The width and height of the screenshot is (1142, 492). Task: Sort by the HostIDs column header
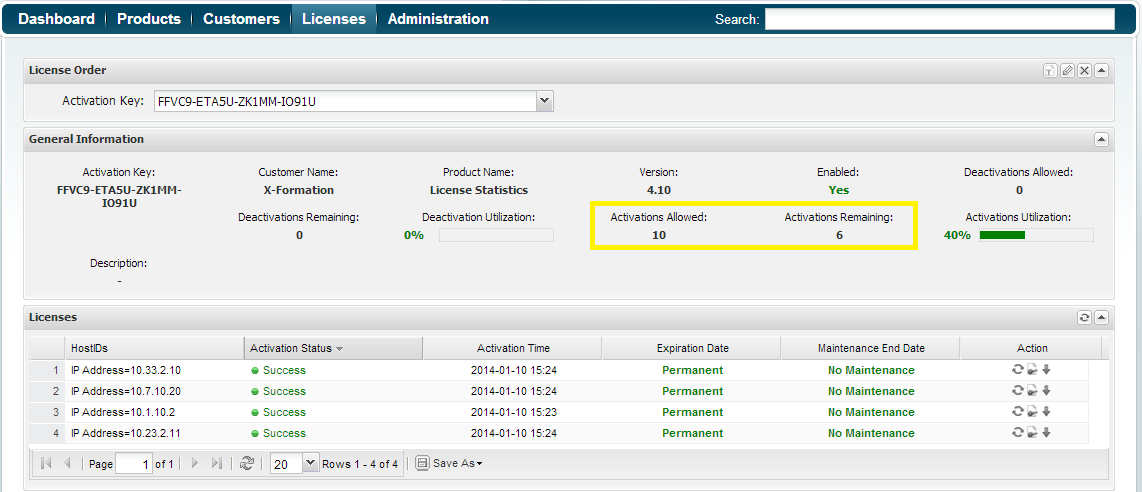154,348
